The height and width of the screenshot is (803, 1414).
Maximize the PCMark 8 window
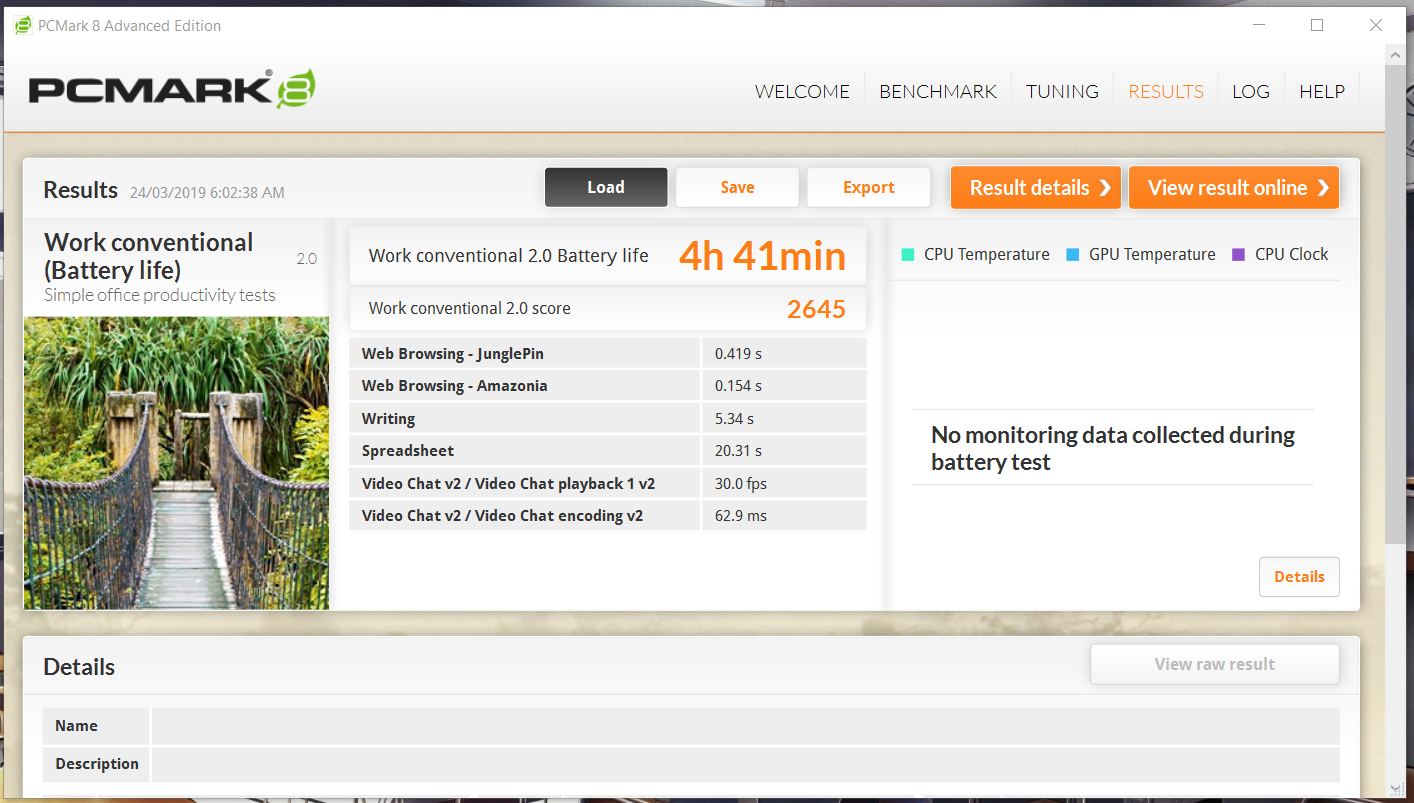coord(1317,25)
